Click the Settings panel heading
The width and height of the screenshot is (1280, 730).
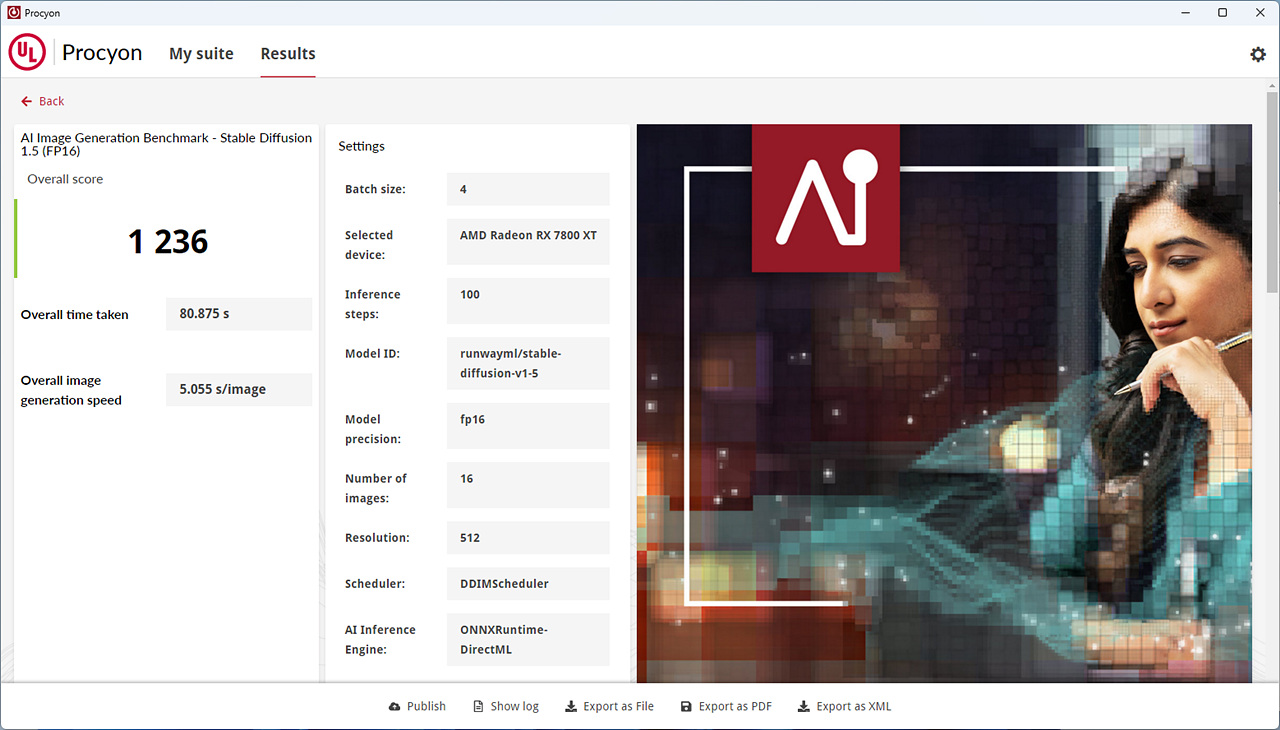[361, 146]
